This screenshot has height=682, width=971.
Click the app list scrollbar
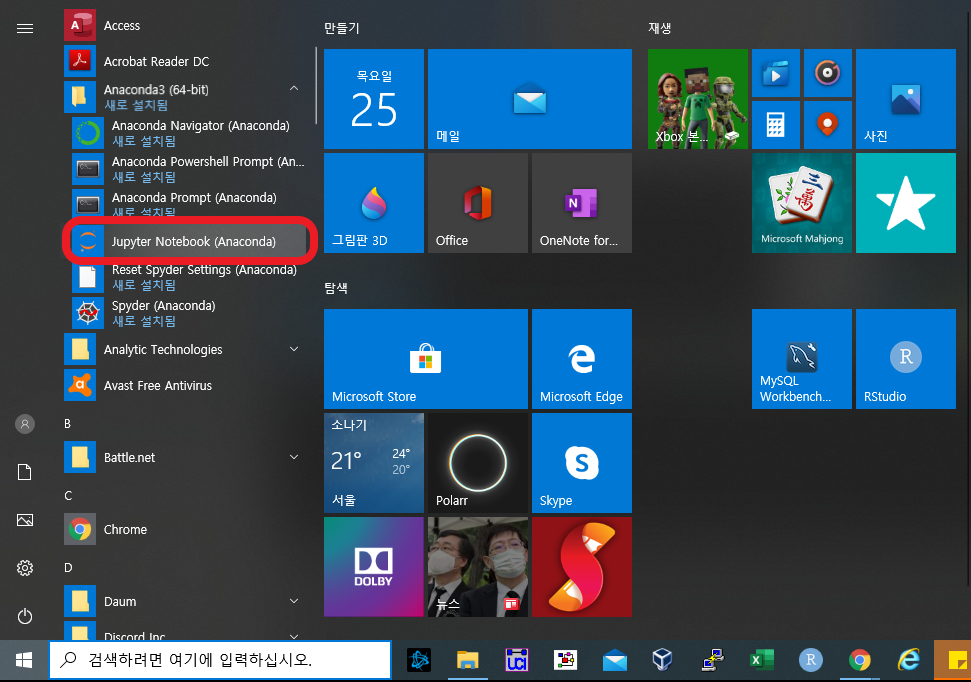click(316, 85)
